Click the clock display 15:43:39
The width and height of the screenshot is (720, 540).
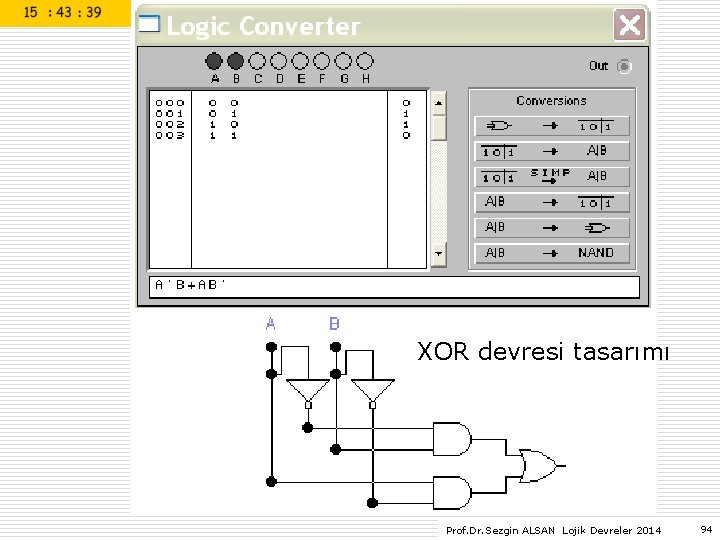point(62,12)
